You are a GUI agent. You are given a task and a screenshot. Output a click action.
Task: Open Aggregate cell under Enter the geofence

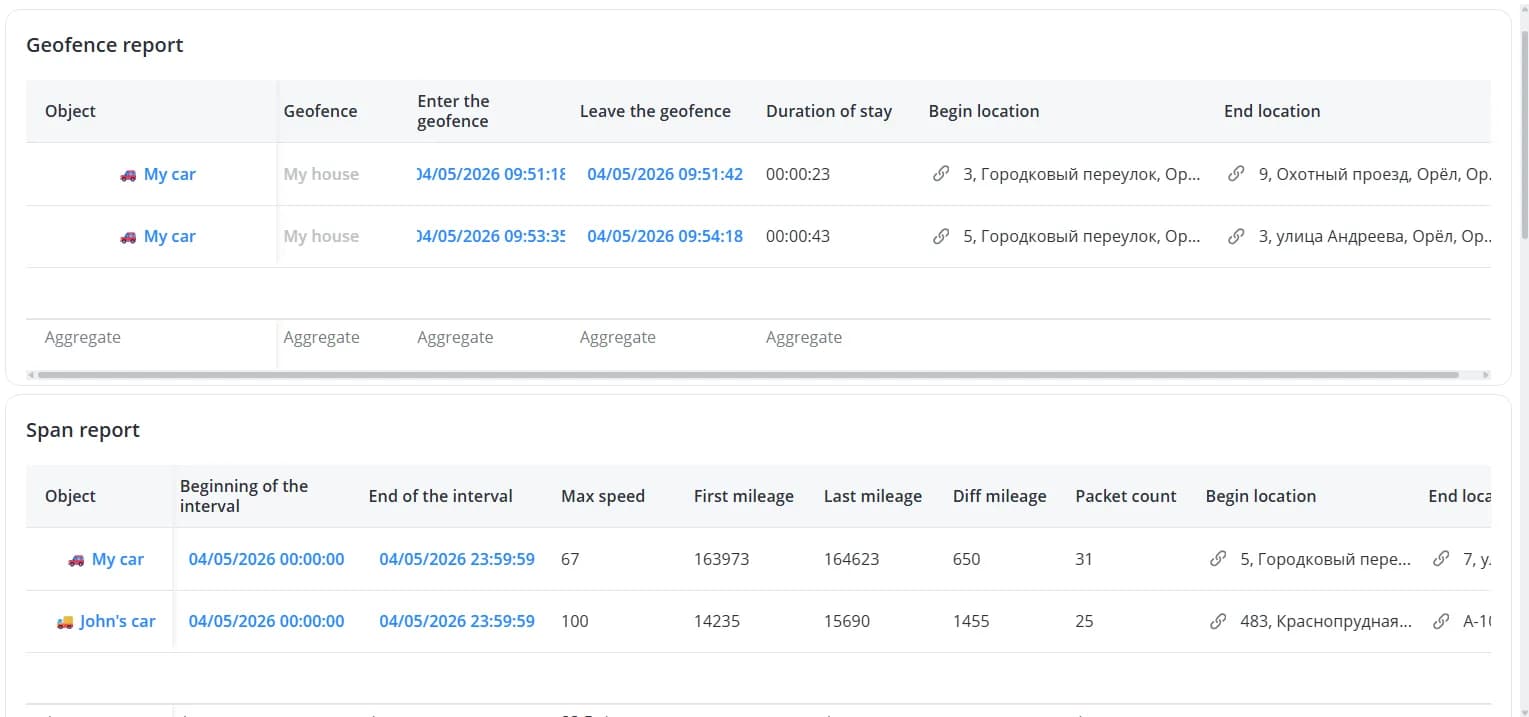point(455,337)
